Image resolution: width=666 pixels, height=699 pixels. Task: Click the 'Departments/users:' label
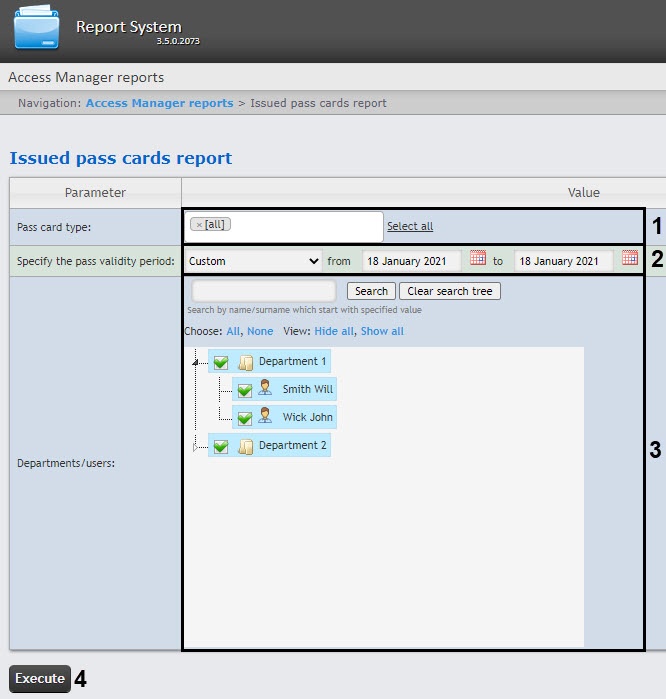66,464
